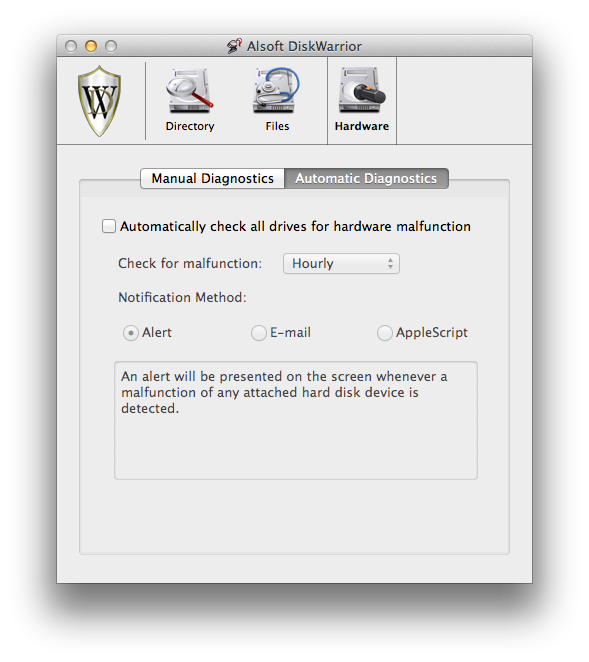The width and height of the screenshot is (589, 662).
Task: Click the alert description text box
Action: [296, 420]
